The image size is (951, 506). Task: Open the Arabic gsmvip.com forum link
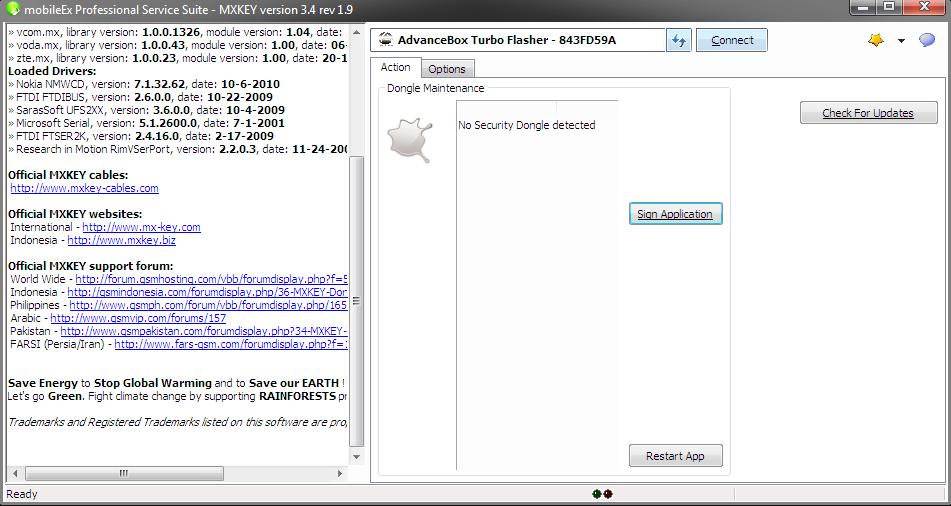click(x=138, y=318)
